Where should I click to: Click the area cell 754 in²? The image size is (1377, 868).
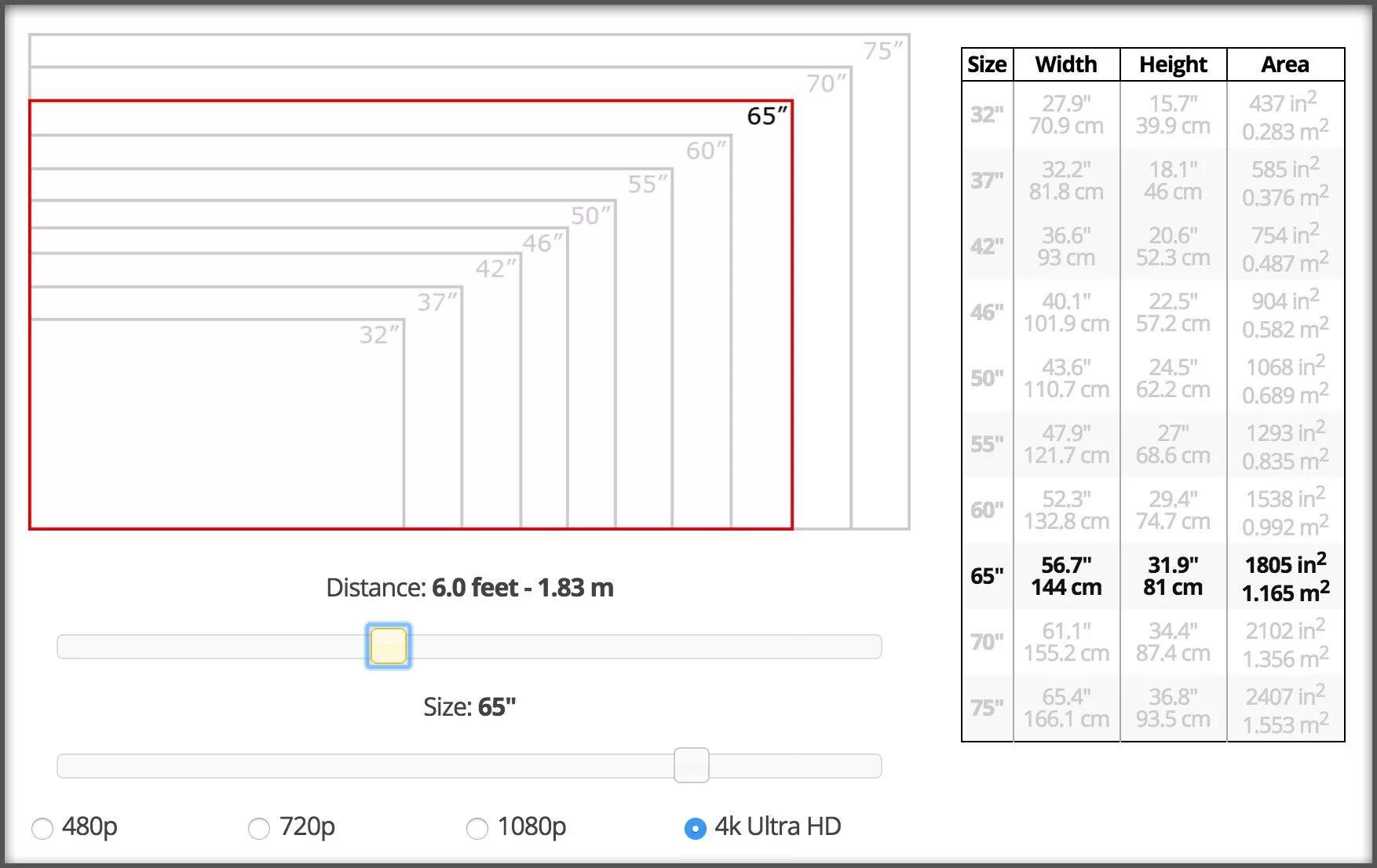pyautogui.click(x=1285, y=246)
